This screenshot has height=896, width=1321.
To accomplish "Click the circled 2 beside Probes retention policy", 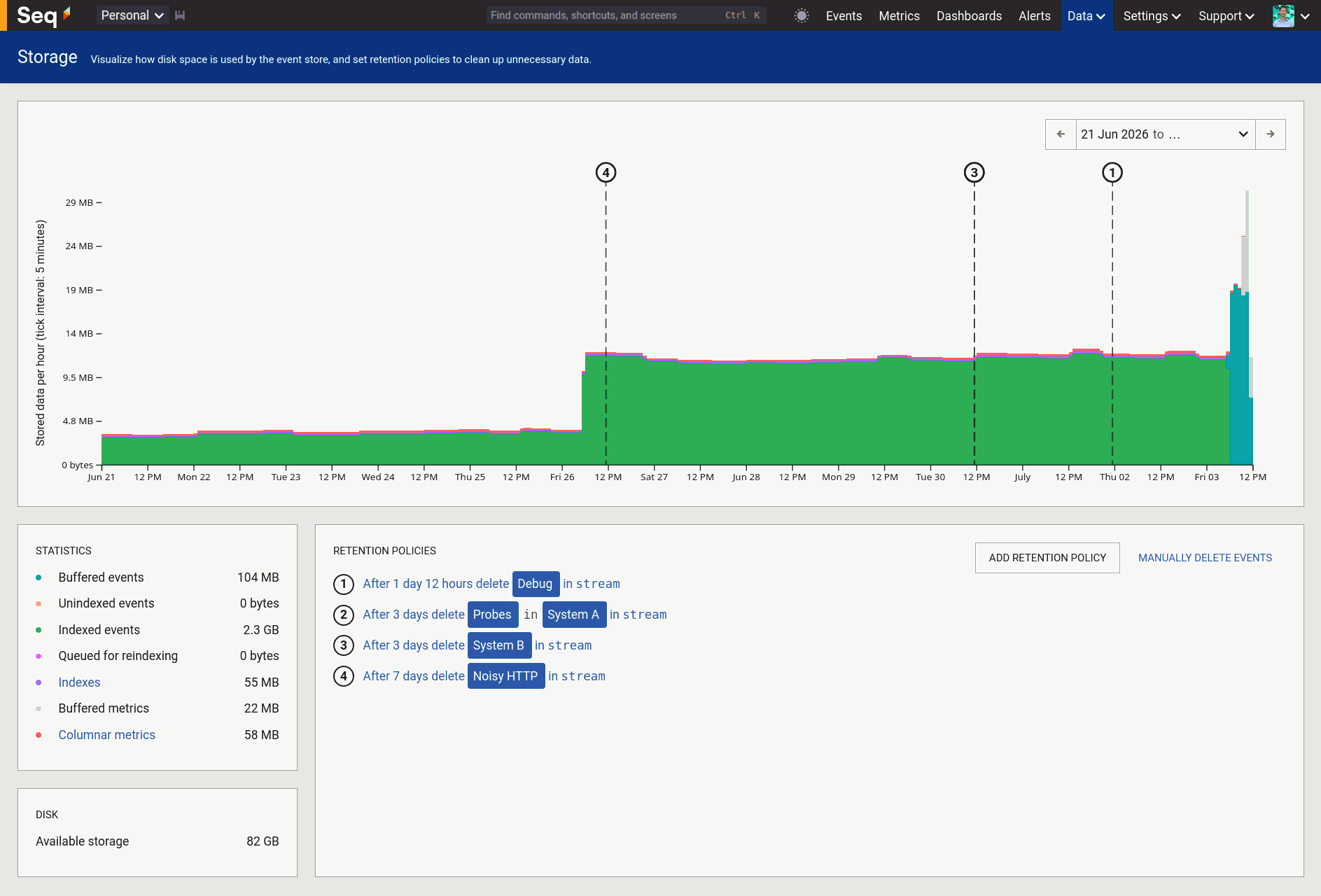I will tap(344, 615).
